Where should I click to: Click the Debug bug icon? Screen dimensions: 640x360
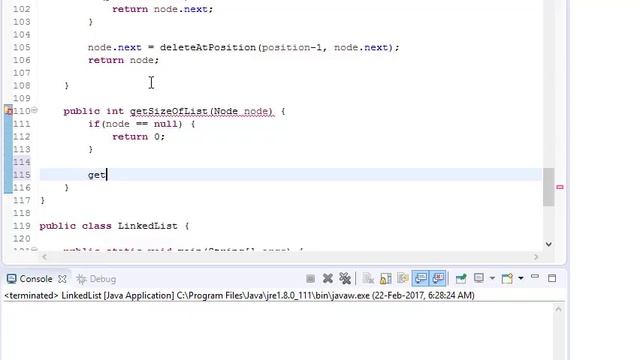tap(81, 279)
